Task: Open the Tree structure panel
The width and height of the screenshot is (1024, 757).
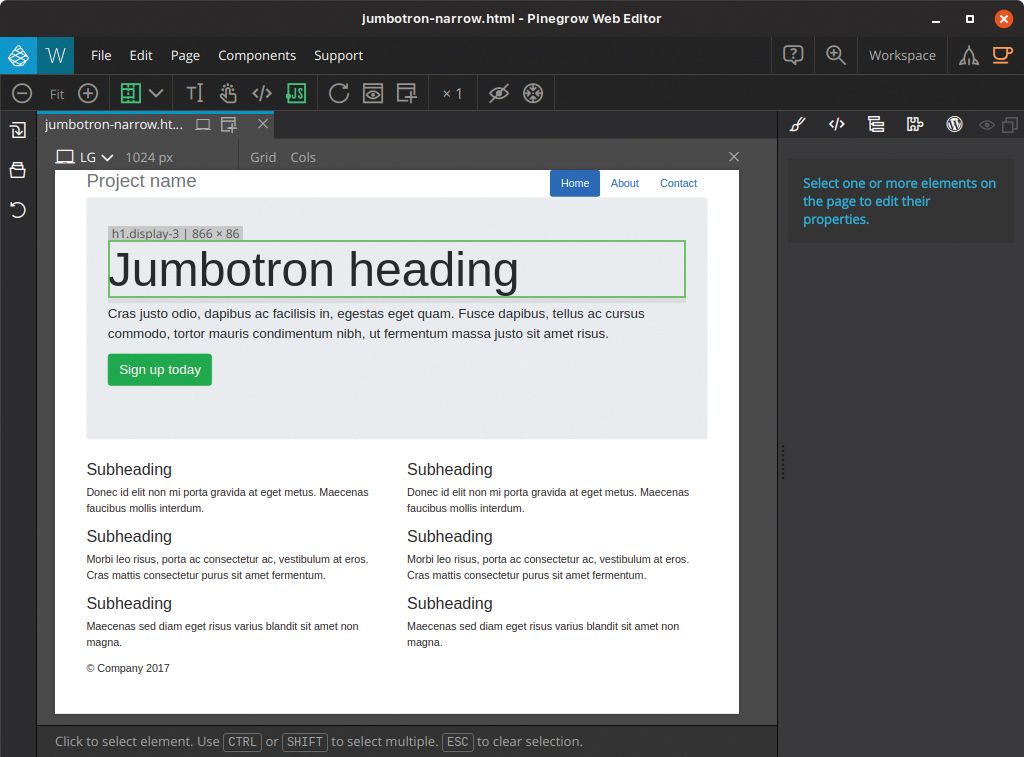Action: tap(876, 124)
